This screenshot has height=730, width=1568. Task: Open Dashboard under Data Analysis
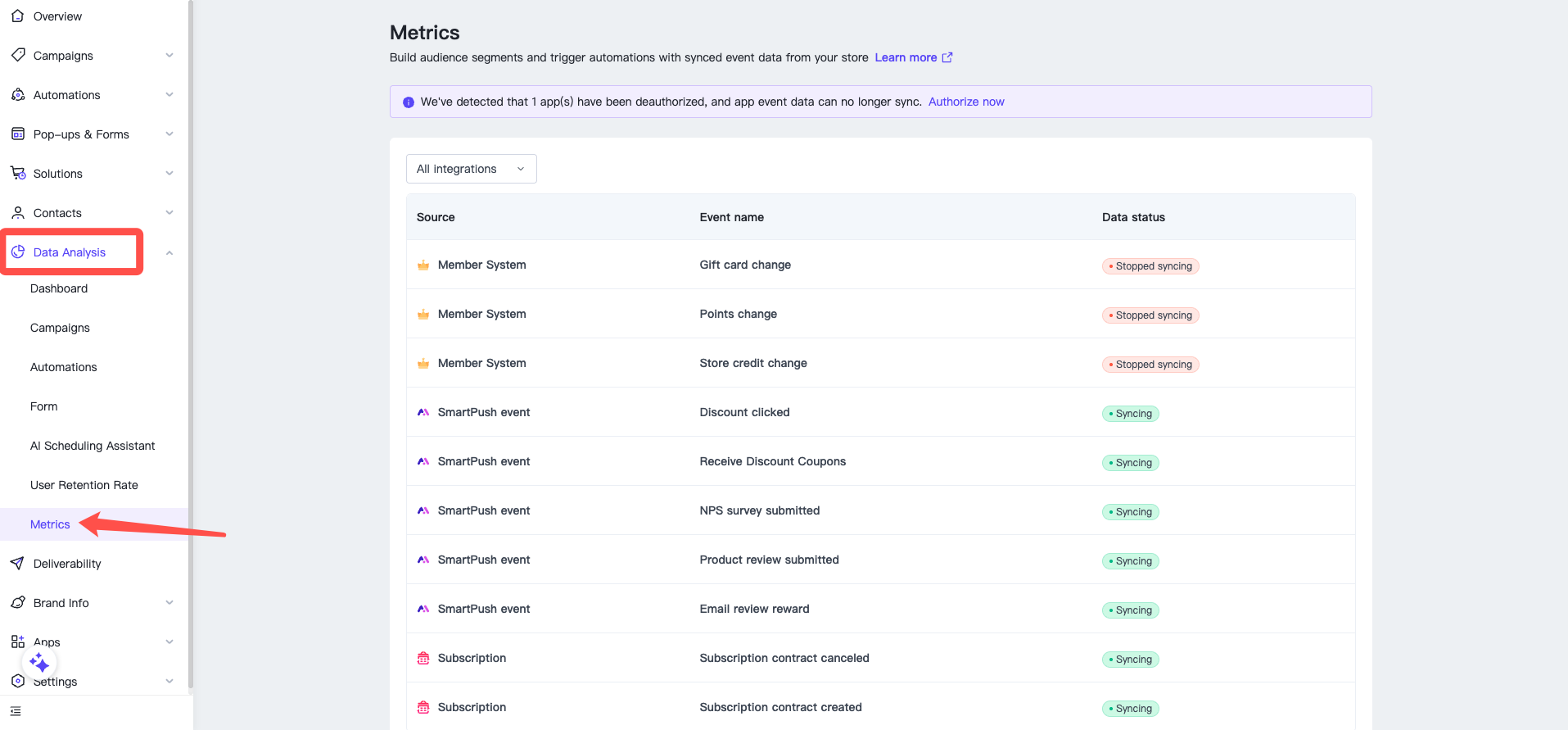tap(59, 288)
